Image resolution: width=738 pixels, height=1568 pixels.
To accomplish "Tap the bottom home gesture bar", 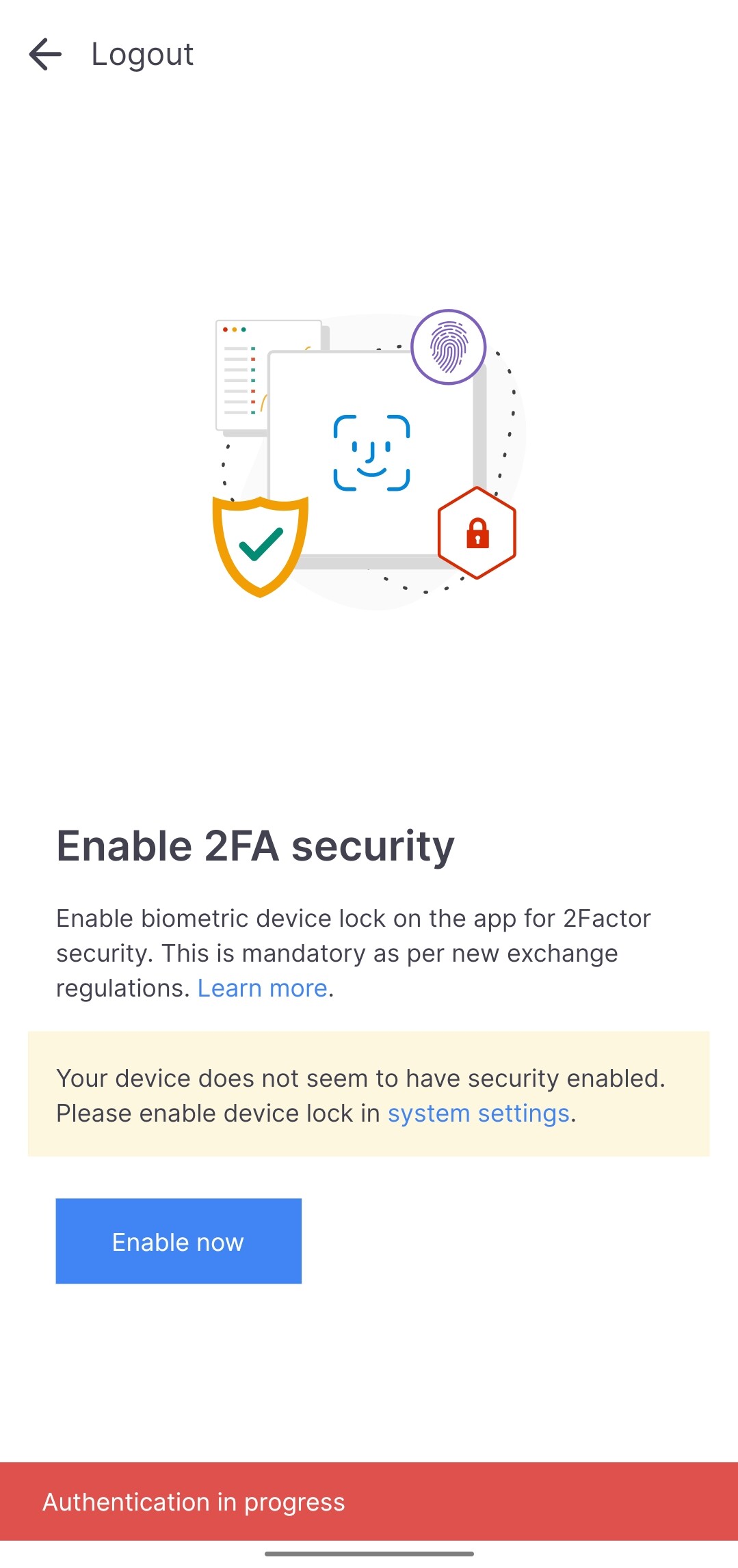I will tap(369, 1554).
